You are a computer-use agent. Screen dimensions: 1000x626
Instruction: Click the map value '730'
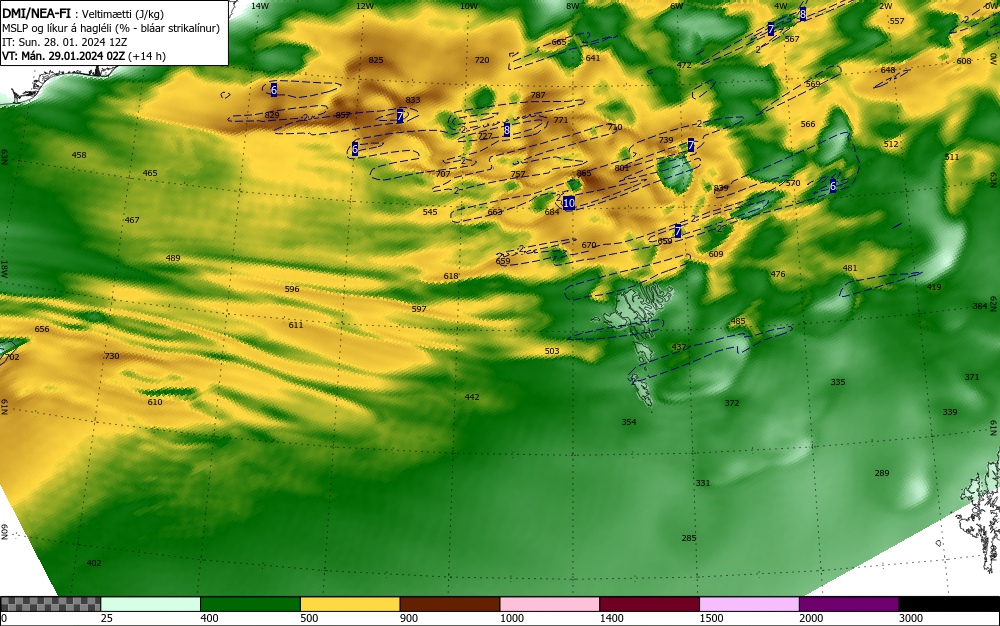(112, 356)
